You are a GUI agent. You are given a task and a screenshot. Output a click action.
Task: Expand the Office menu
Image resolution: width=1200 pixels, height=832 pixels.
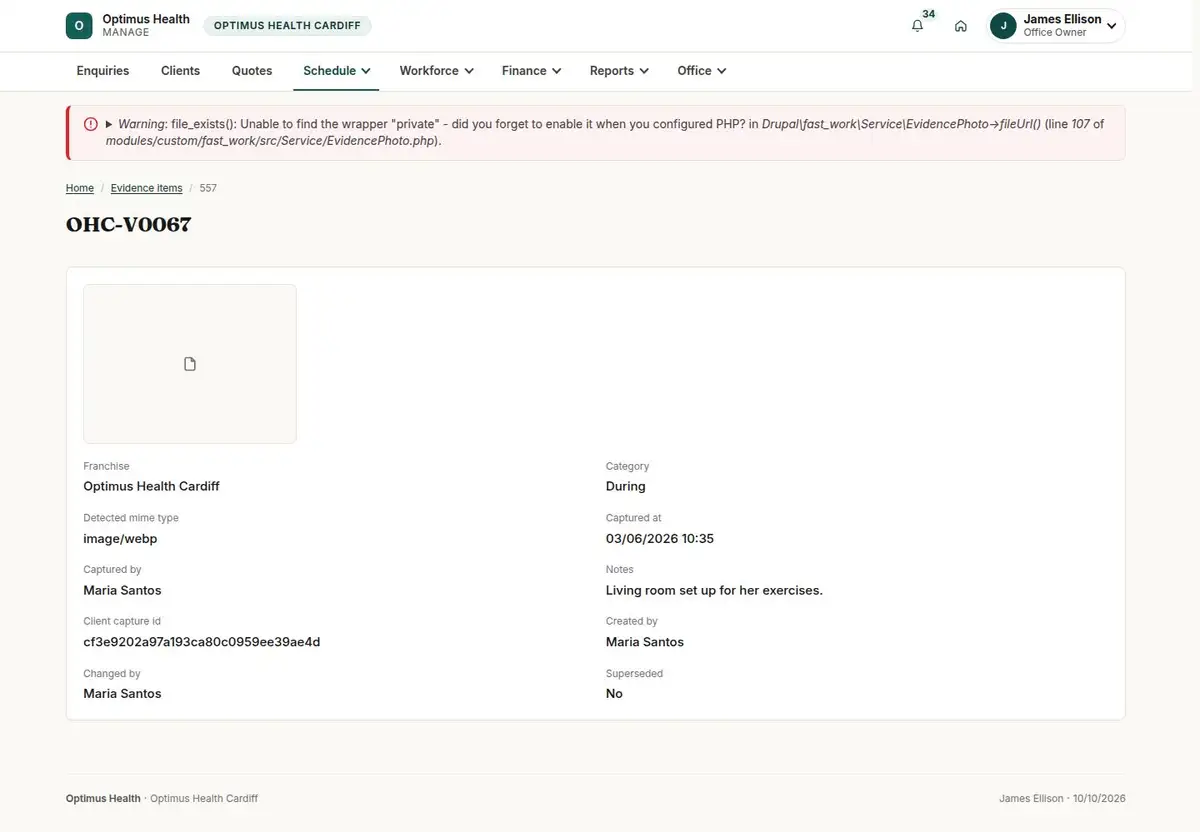pyautogui.click(x=701, y=71)
